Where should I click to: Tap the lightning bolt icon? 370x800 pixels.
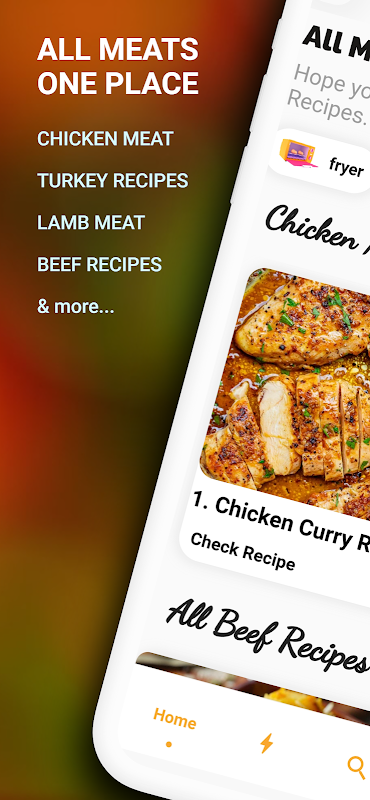click(x=266, y=743)
